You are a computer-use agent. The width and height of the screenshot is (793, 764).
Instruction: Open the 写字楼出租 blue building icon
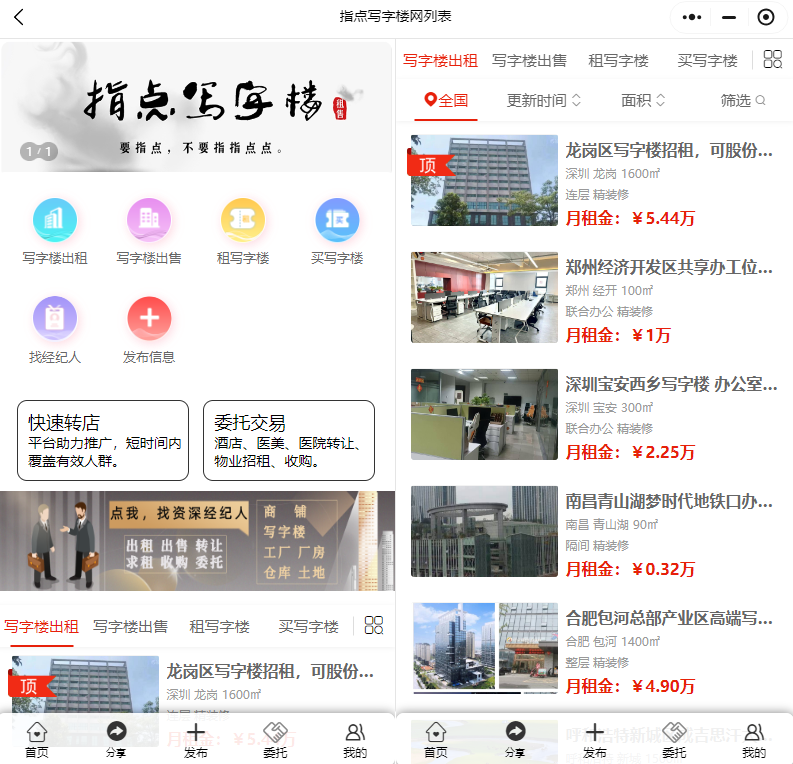(x=55, y=220)
